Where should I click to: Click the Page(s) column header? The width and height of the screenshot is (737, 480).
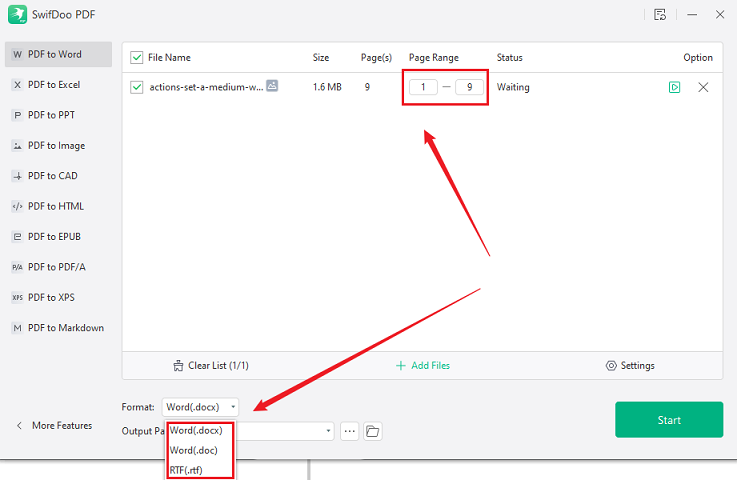pos(376,57)
